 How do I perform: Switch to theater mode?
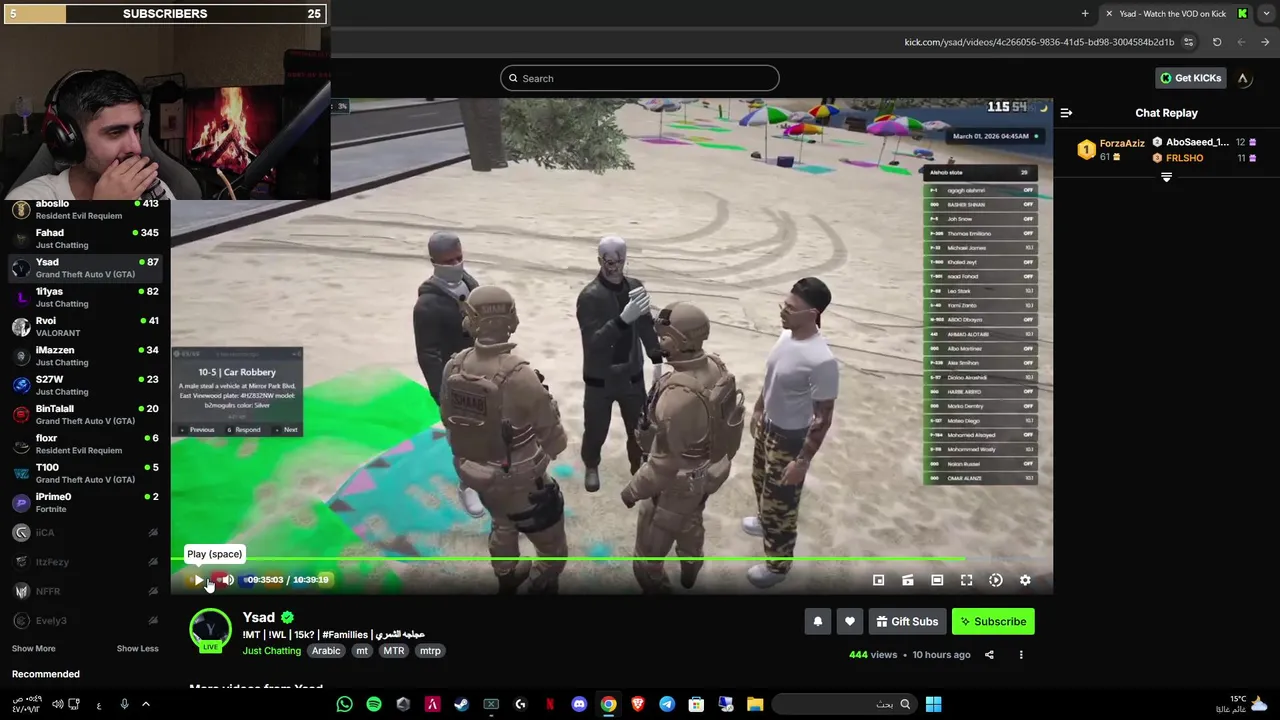tap(937, 580)
